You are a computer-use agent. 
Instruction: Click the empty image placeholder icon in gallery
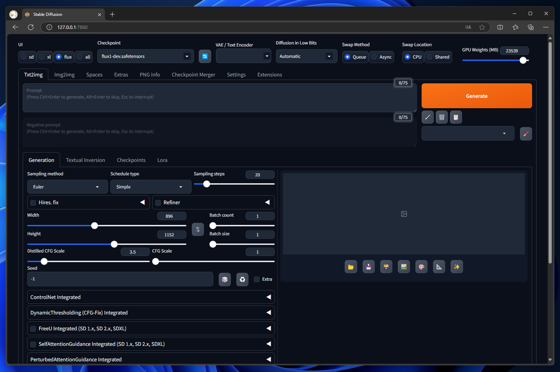tap(404, 214)
